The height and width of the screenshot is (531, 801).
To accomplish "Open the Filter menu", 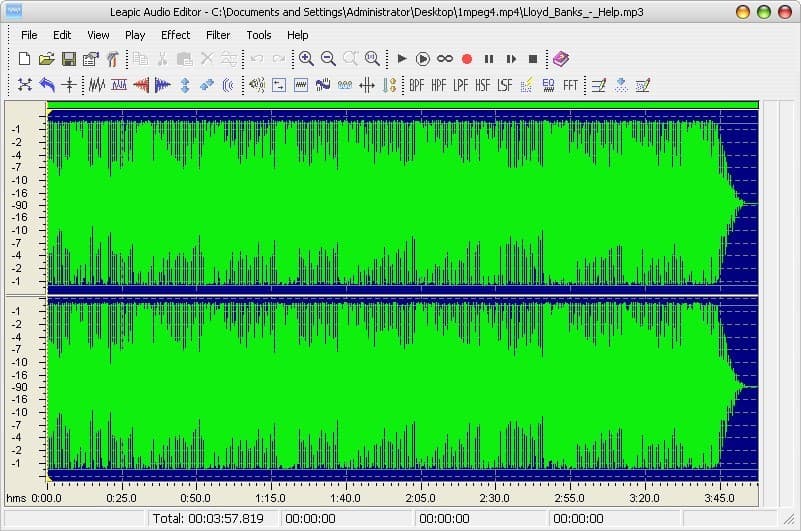I will [x=218, y=35].
